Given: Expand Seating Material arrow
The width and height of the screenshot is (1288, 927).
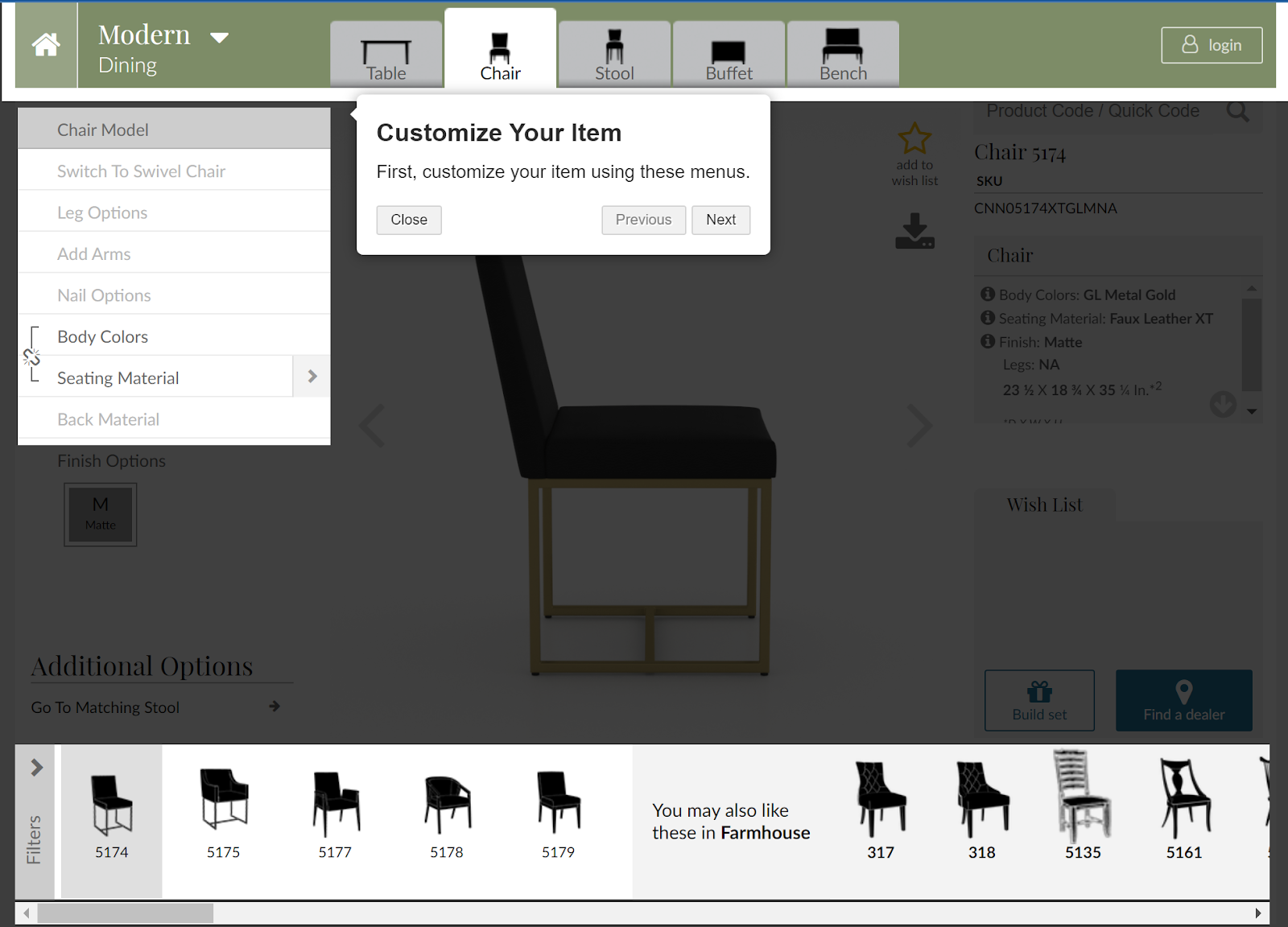Looking at the screenshot, I should (x=312, y=377).
